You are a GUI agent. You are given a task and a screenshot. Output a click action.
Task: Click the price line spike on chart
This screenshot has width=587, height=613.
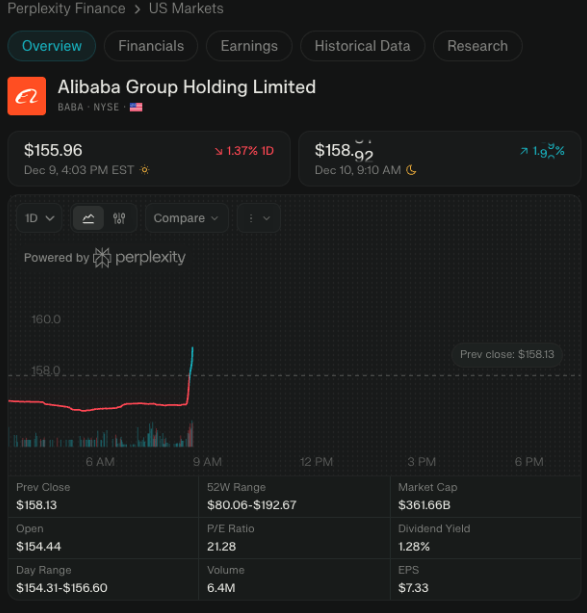pos(190,375)
